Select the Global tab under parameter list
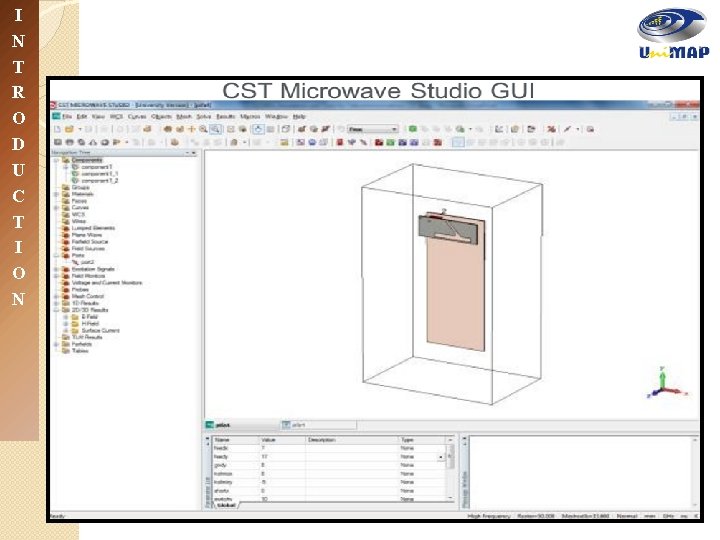The width and height of the screenshot is (720, 540). (226, 505)
